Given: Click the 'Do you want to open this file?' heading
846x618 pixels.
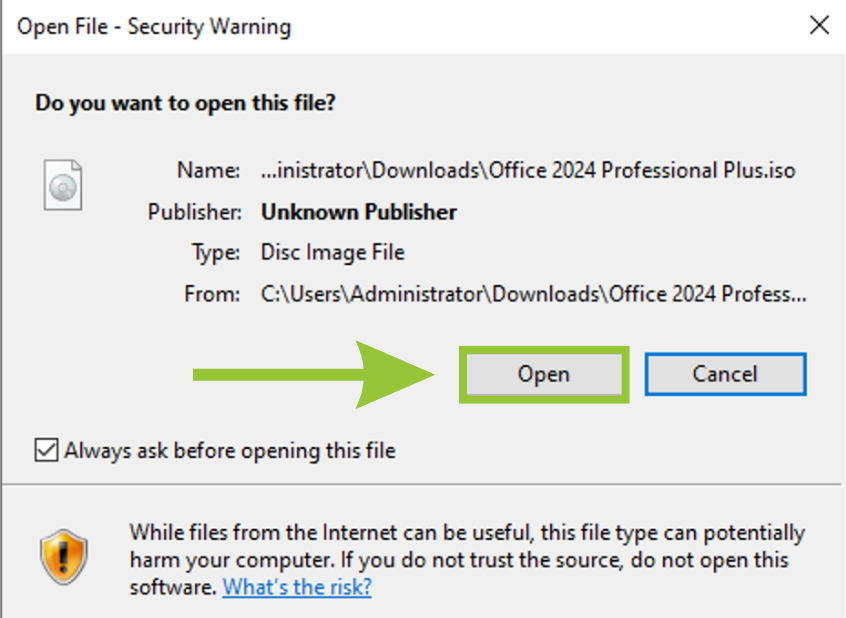Looking at the screenshot, I should [186, 102].
